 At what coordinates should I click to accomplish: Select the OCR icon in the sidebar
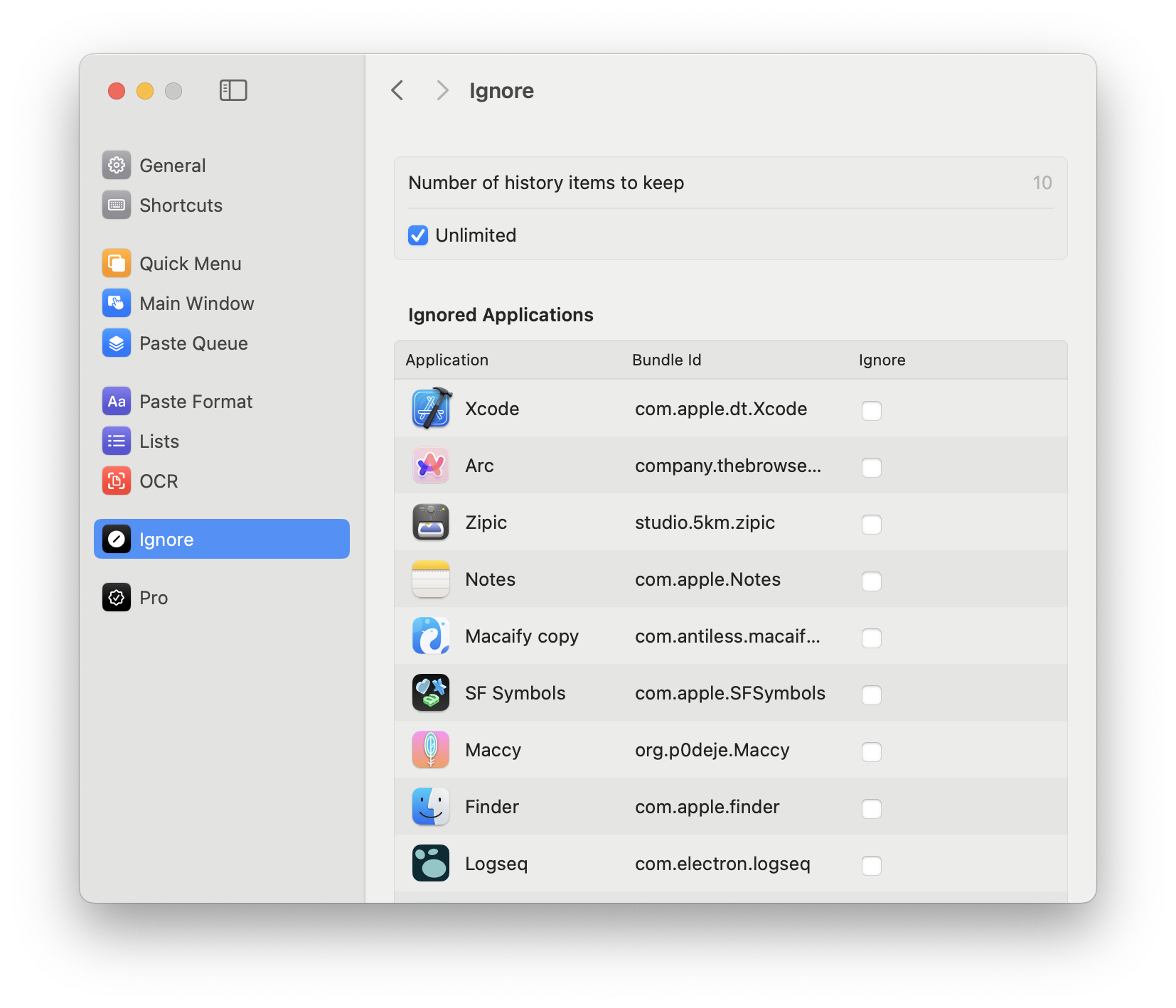(116, 481)
